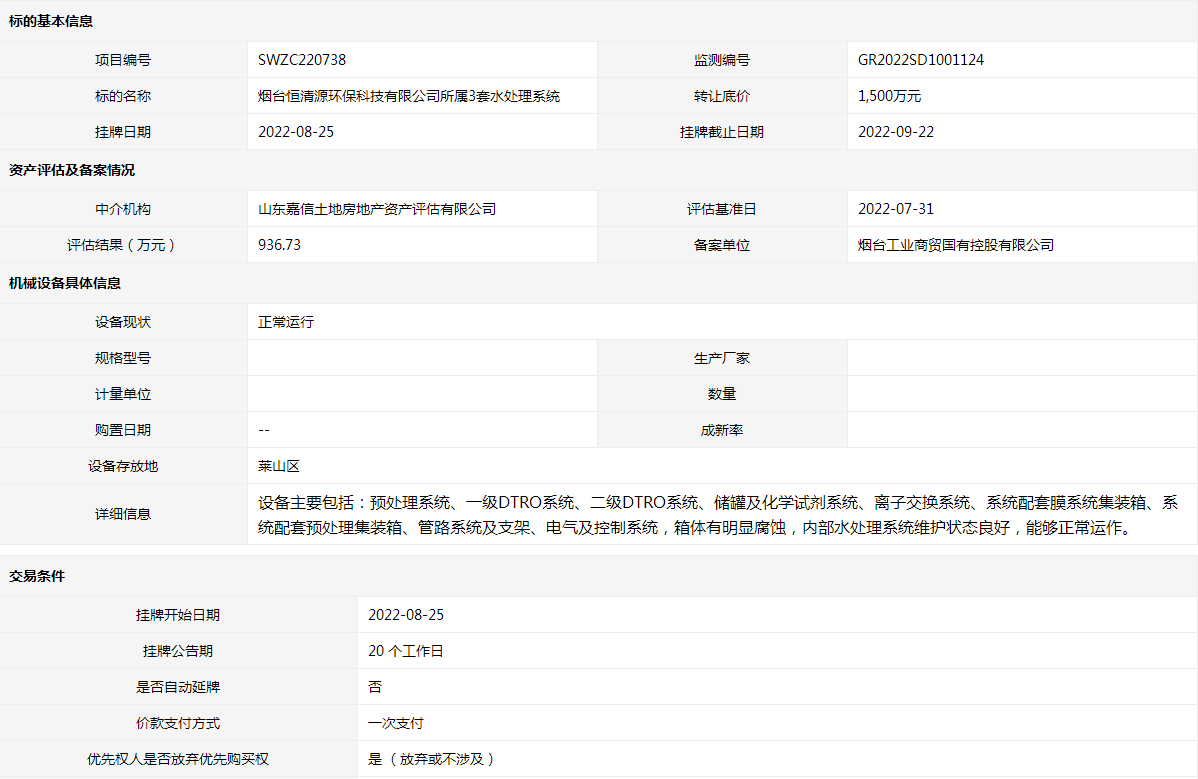The image size is (1198, 779).
Task: Click the project number SWZC220738
Action: click(302, 60)
